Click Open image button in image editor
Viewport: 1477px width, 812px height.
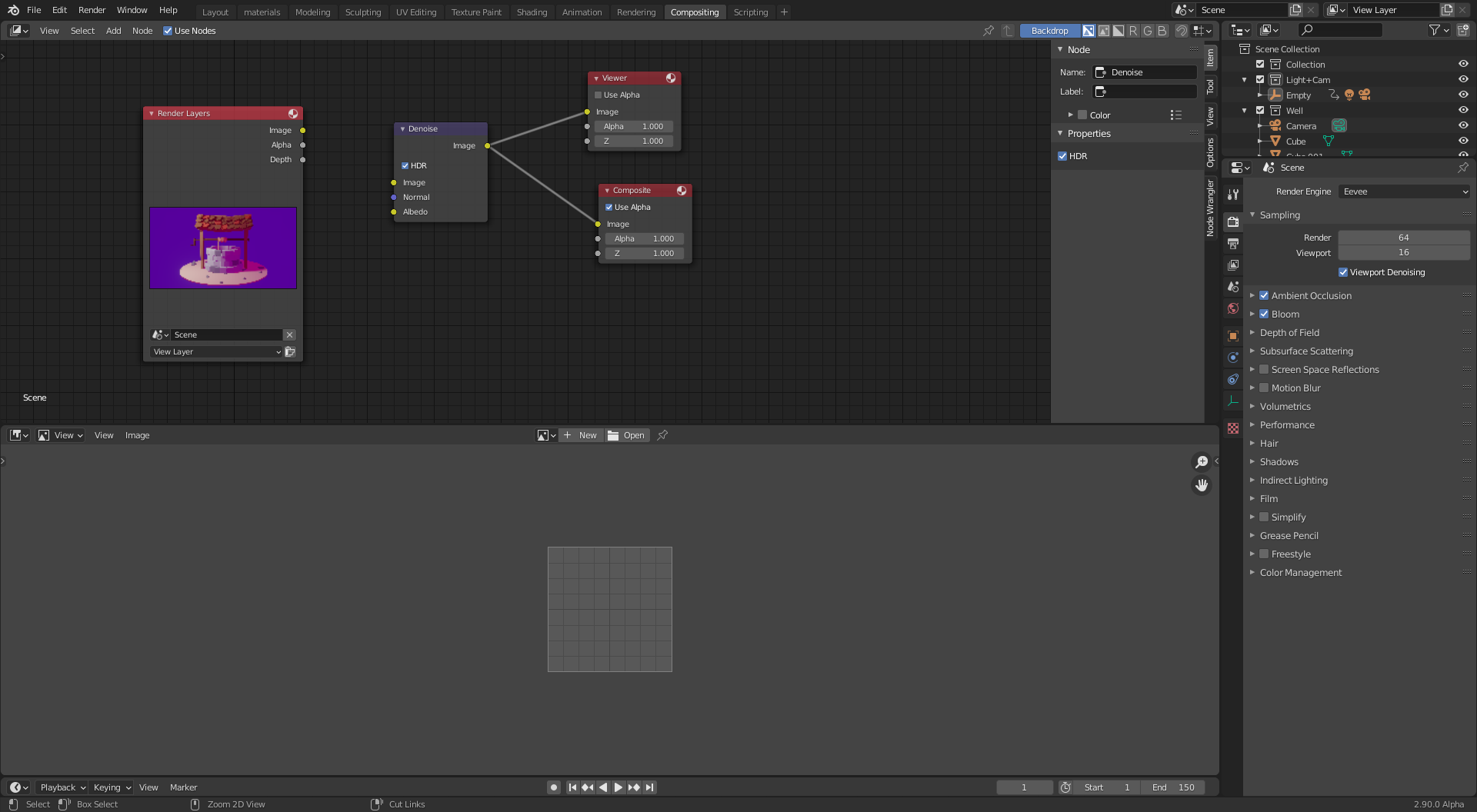point(627,435)
